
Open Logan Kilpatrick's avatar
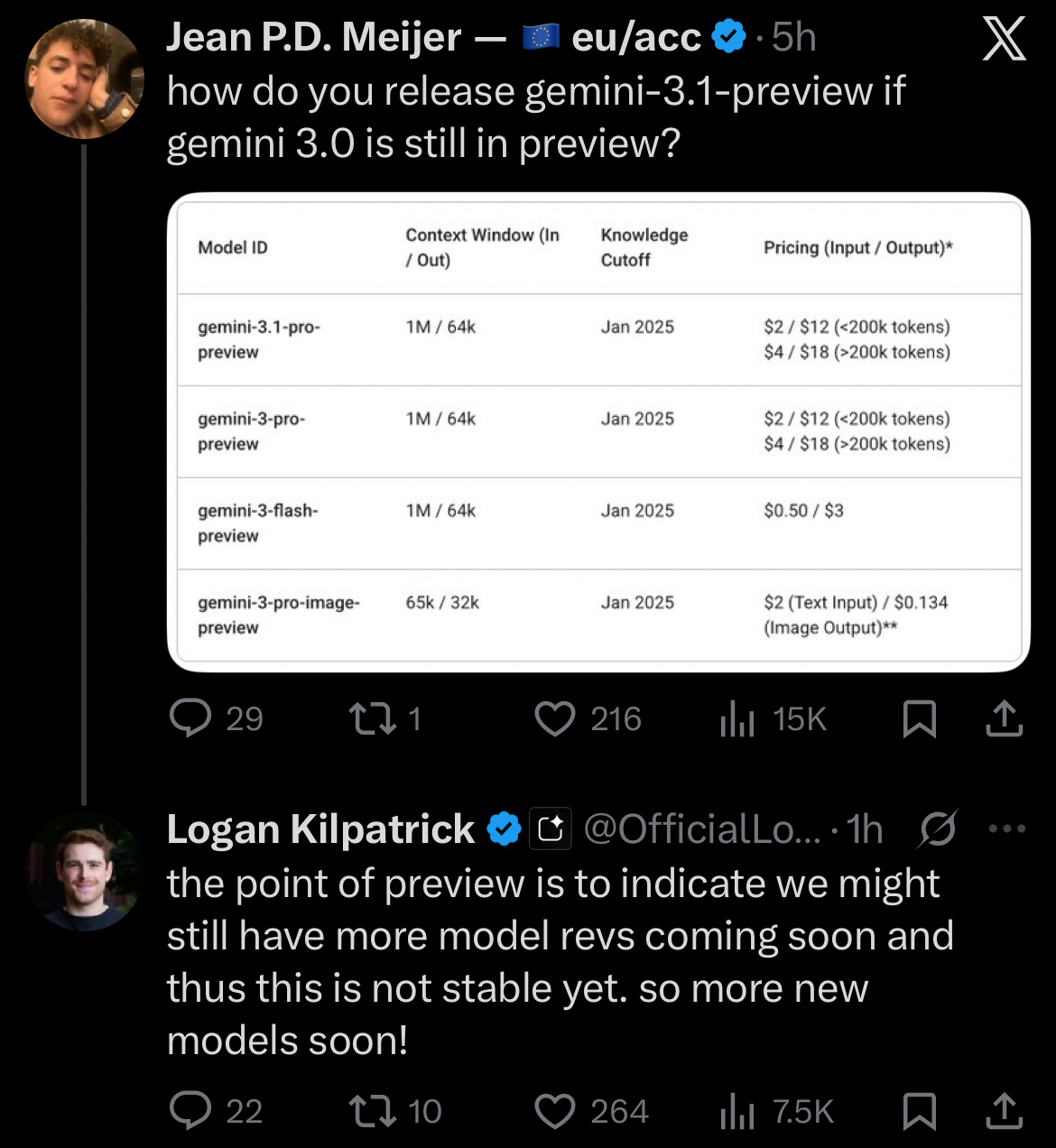[83, 871]
